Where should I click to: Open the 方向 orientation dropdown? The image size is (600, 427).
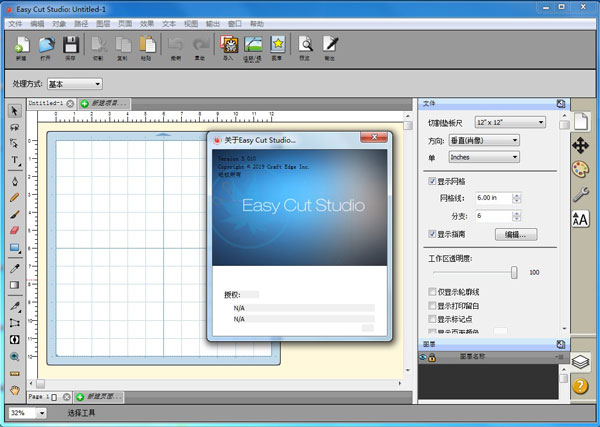pyautogui.click(x=484, y=140)
